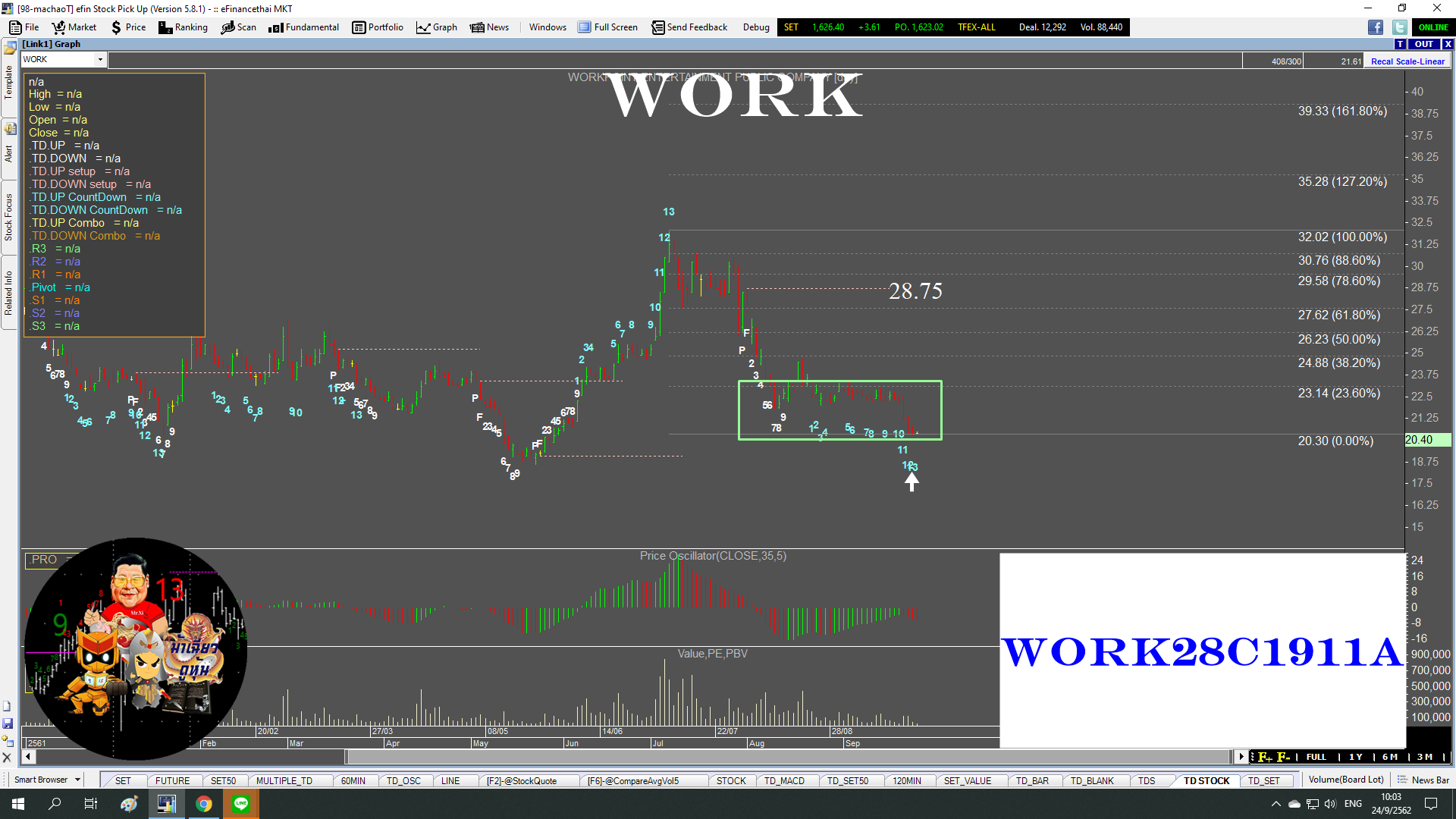Open the Related Info side tab

coord(9,293)
